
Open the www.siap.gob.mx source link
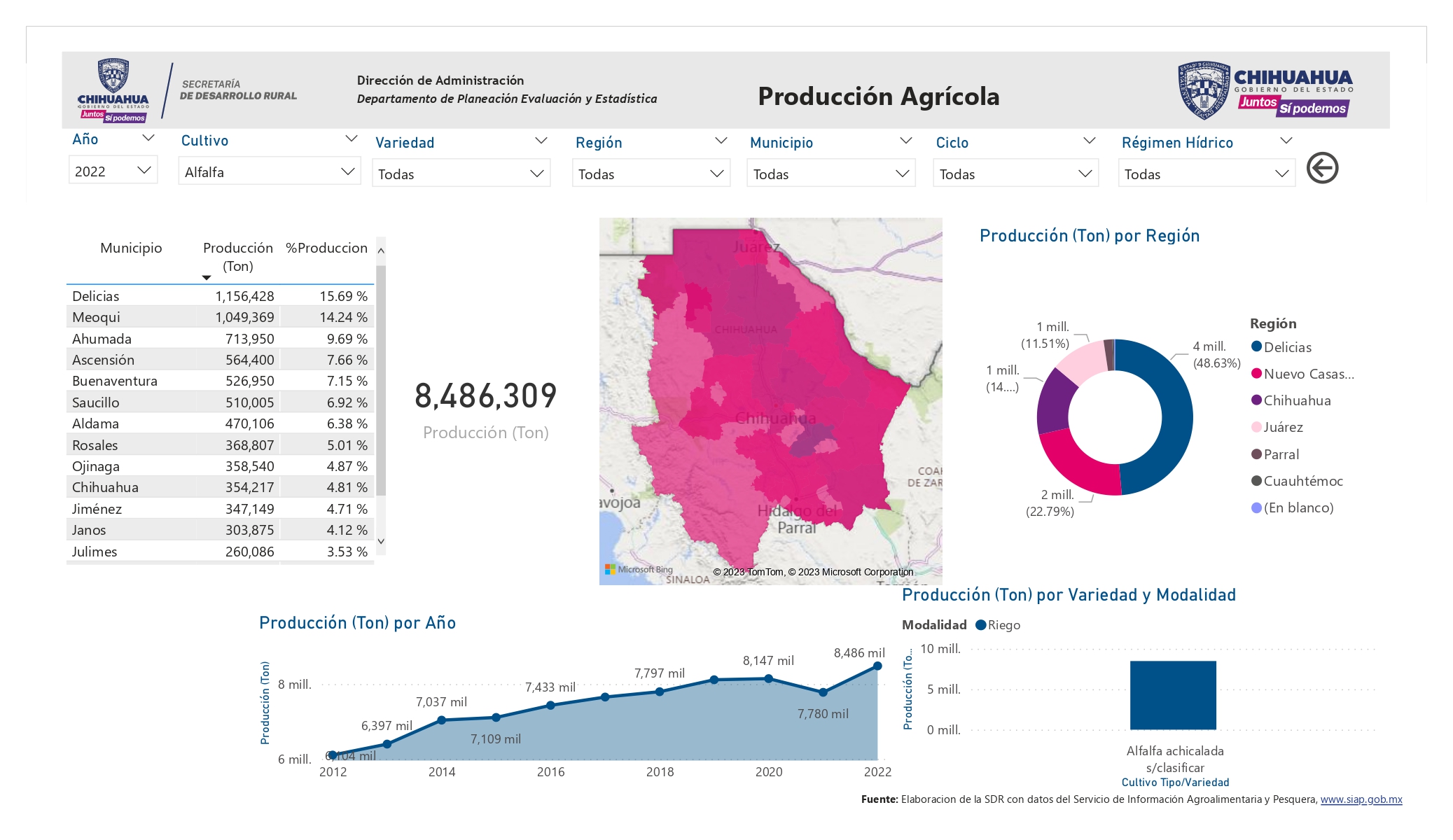point(1361,799)
